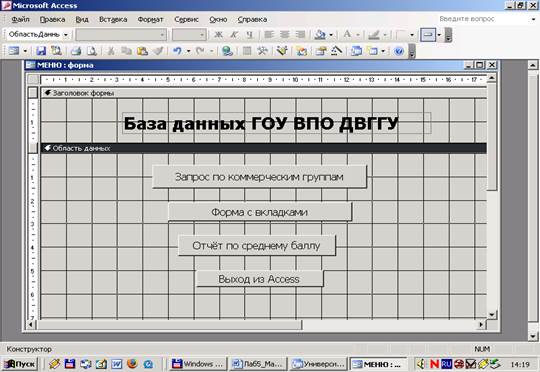Toggle Underline (Ч) formatting

[x=249, y=34]
